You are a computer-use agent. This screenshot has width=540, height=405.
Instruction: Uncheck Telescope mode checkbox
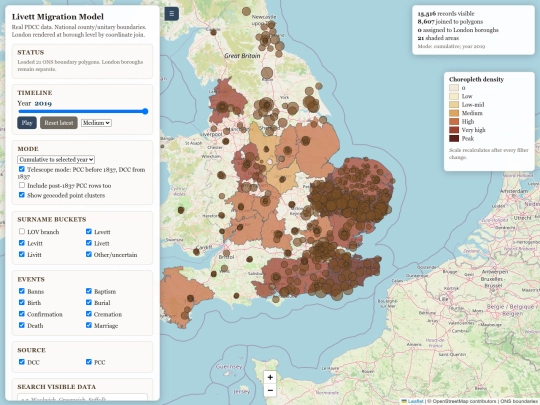22,169
